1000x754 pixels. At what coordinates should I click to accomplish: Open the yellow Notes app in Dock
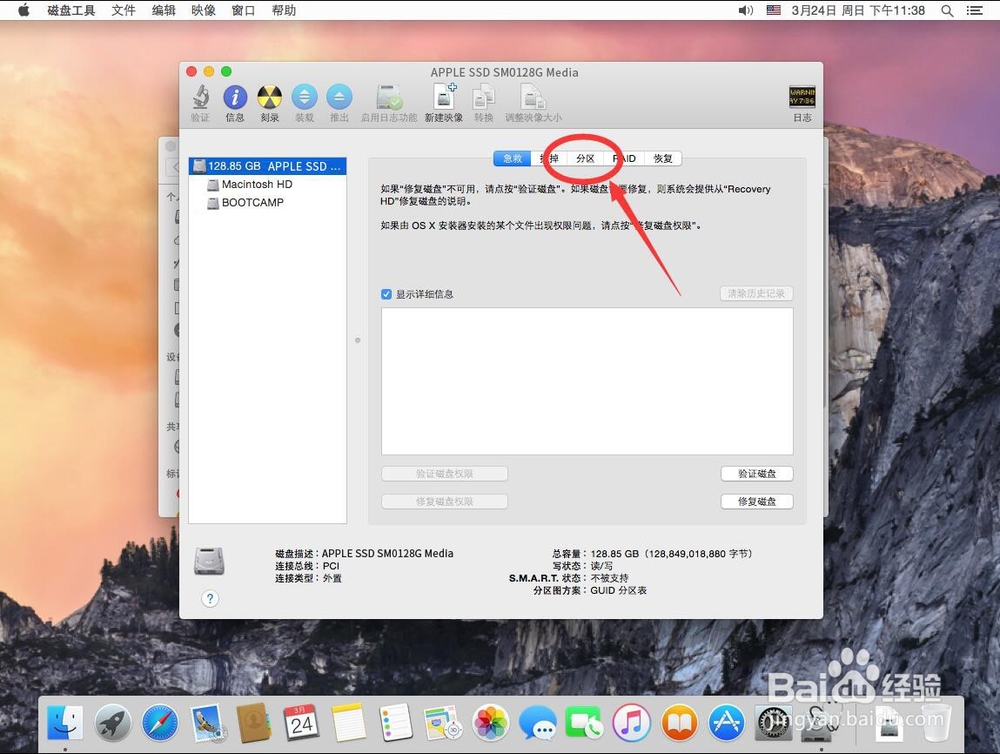[x=349, y=723]
